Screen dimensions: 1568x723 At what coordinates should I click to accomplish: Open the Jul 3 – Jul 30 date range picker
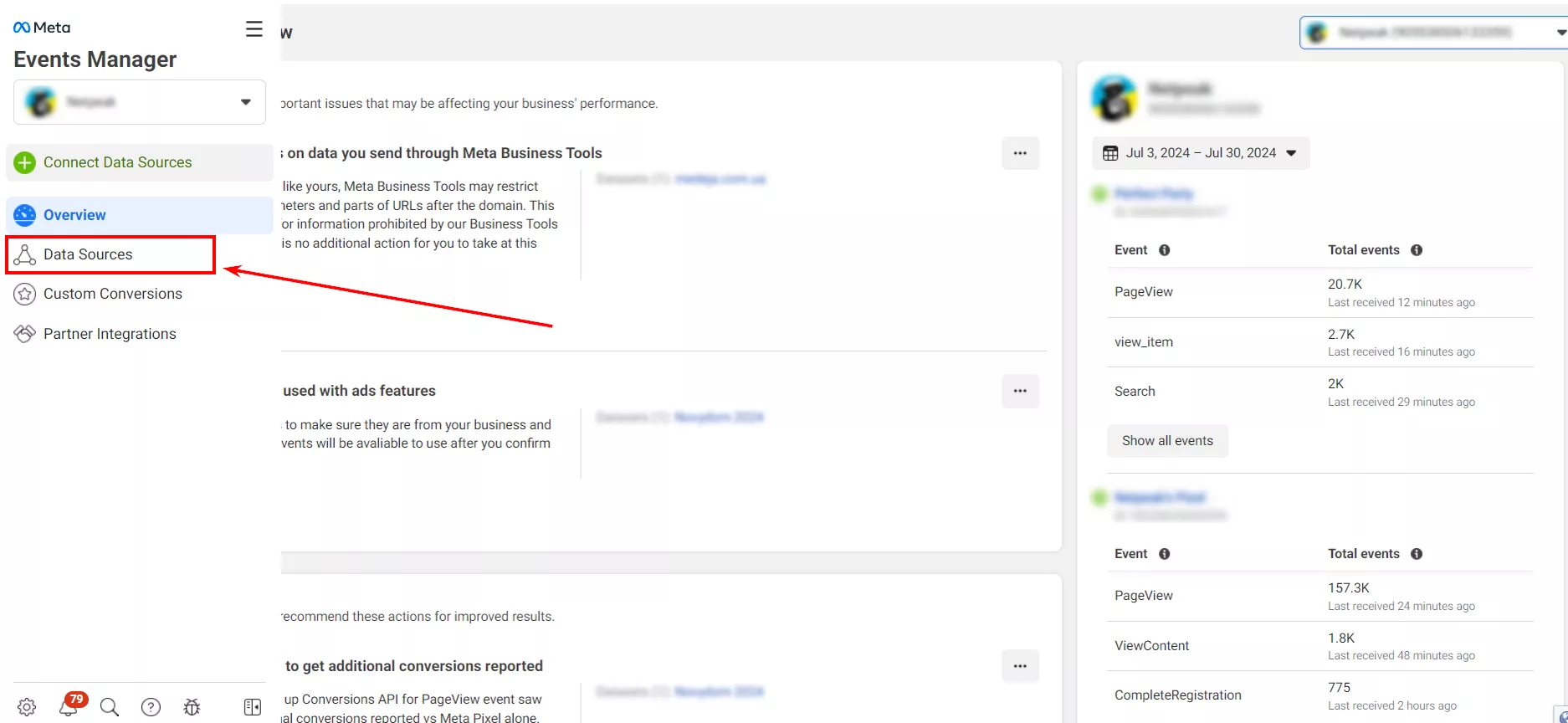pos(1201,153)
